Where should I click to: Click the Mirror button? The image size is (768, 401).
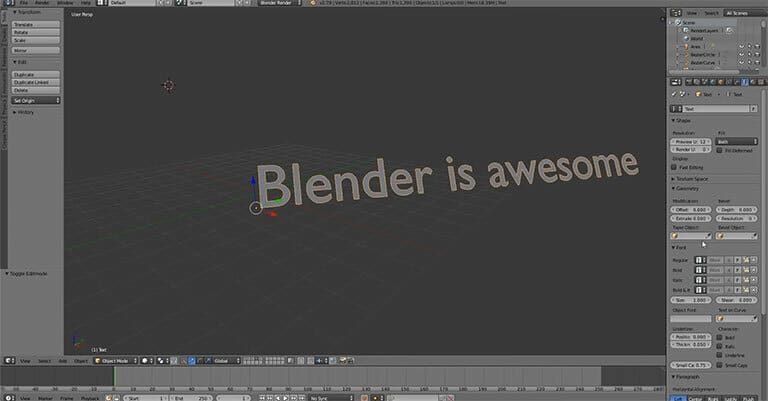point(36,50)
